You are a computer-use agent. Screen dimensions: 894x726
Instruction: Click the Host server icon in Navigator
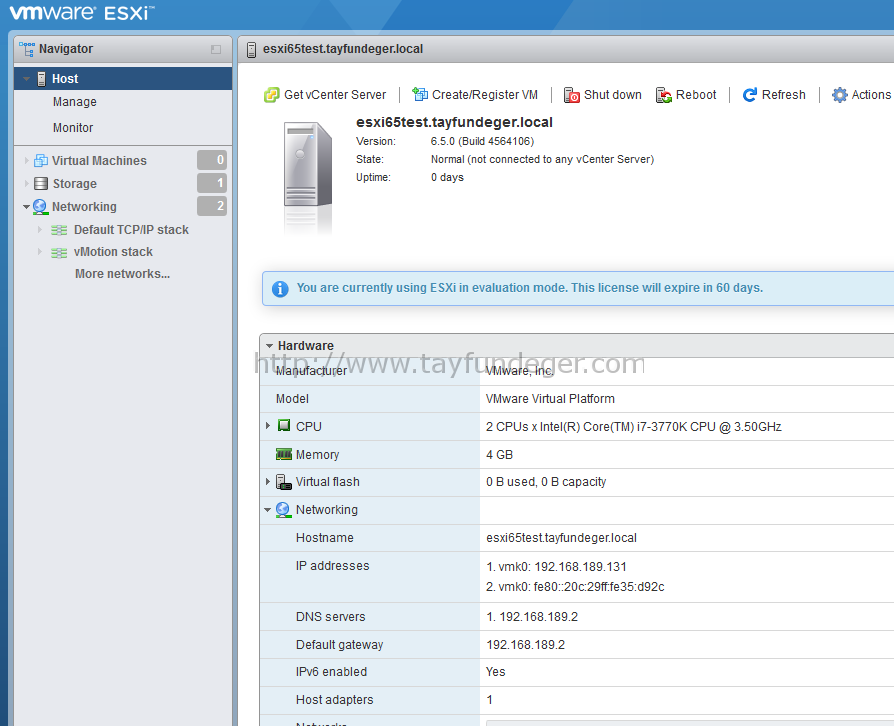tap(41, 79)
